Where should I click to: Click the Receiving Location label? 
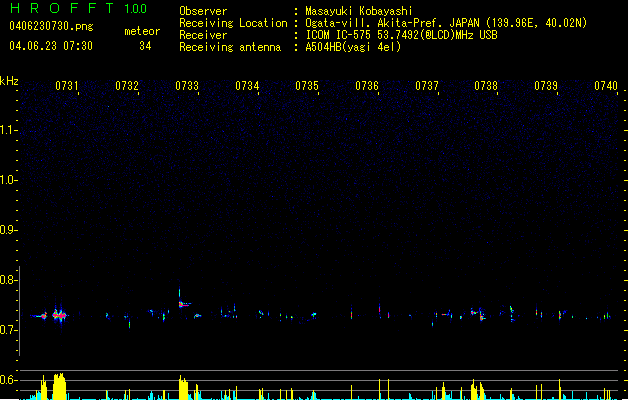point(233,23)
